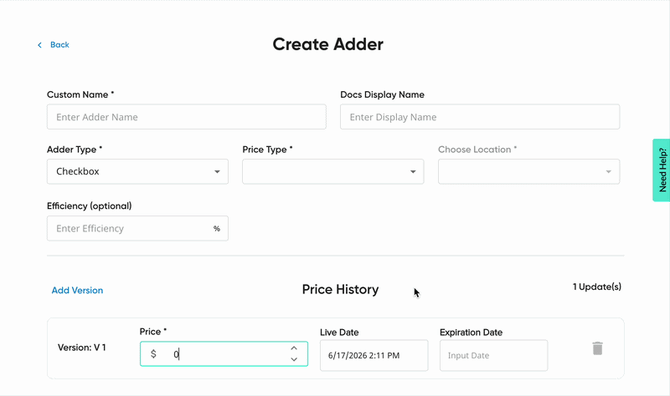
Task: Click the 1 Update(s) text
Action: click(597, 287)
